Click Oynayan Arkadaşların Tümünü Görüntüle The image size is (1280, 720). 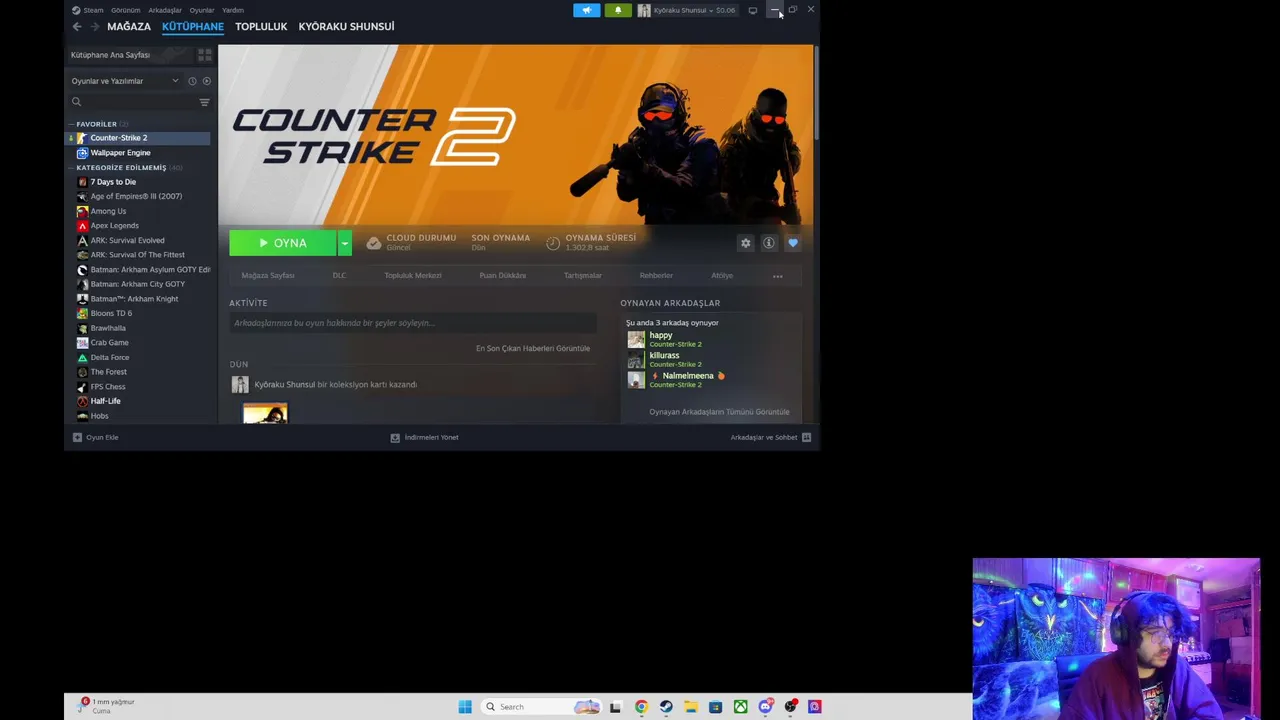point(719,412)
